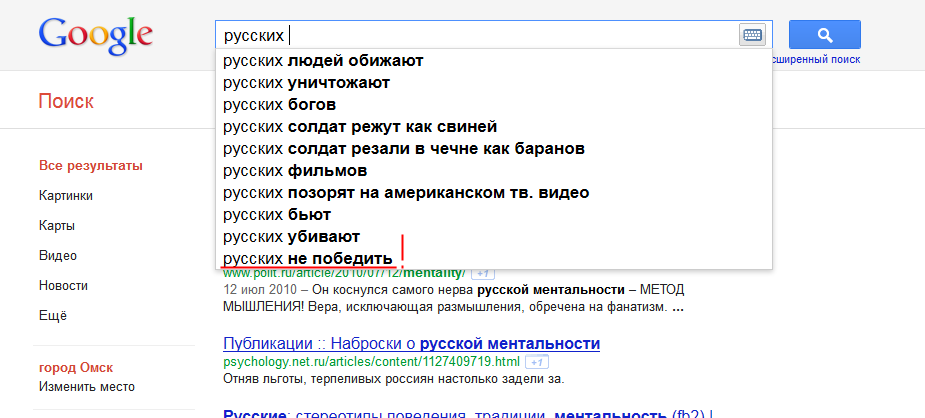
Task: Switch to Картинки results
Action: 65,196
